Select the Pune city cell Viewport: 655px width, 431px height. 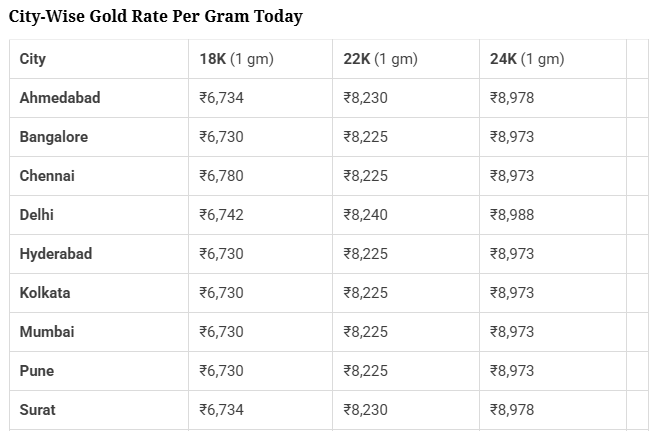point(37,371)
